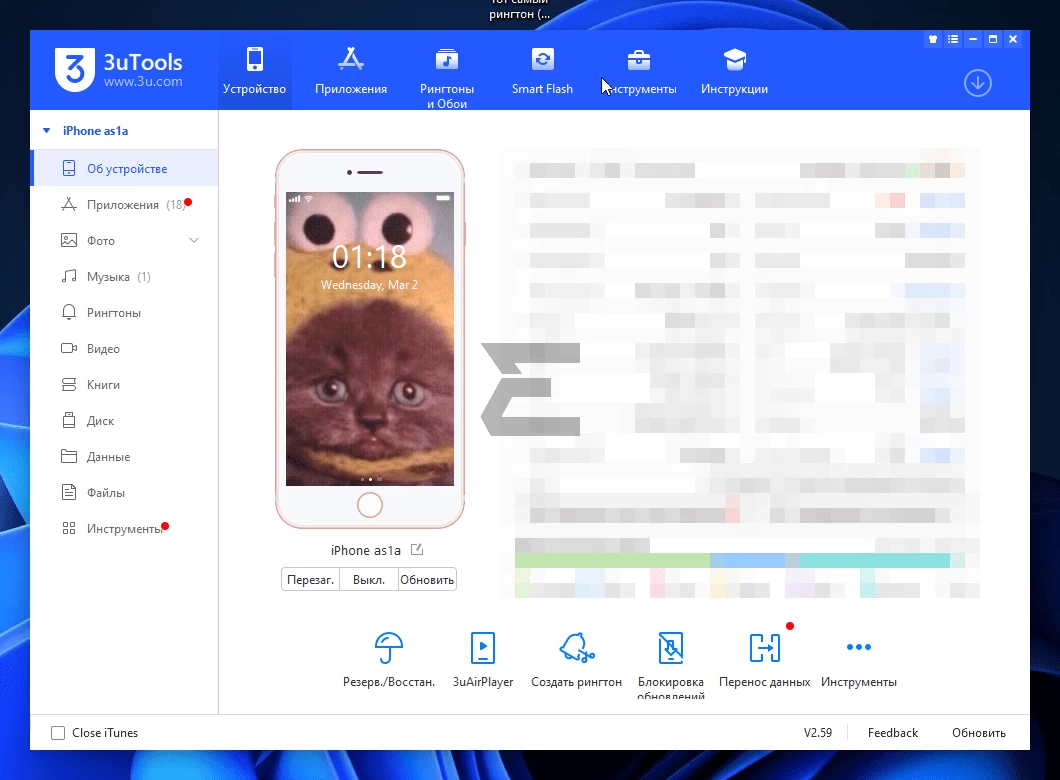Image resolution: width=1060 pixels, height=780 pixels.
Task: Open Музыка (1) in the sidebar
Action: (x=124, y=276)
